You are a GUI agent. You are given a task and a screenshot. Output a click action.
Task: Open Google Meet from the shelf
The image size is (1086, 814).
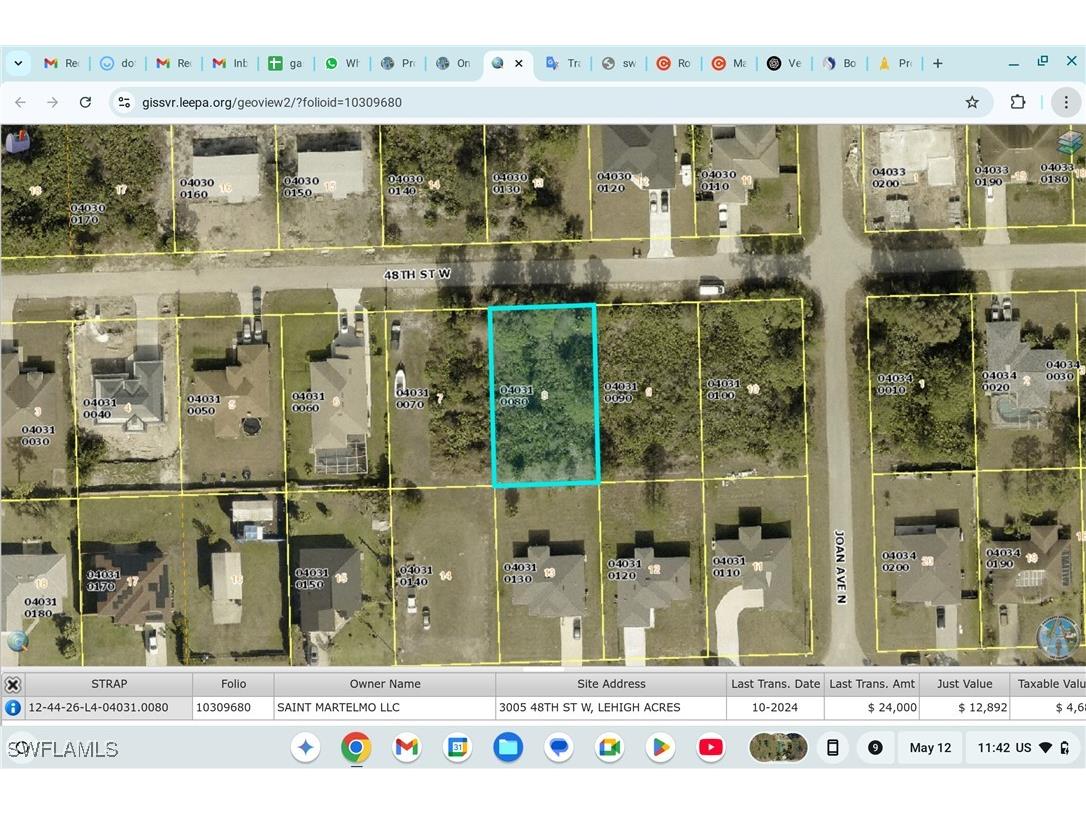(609, 747)
